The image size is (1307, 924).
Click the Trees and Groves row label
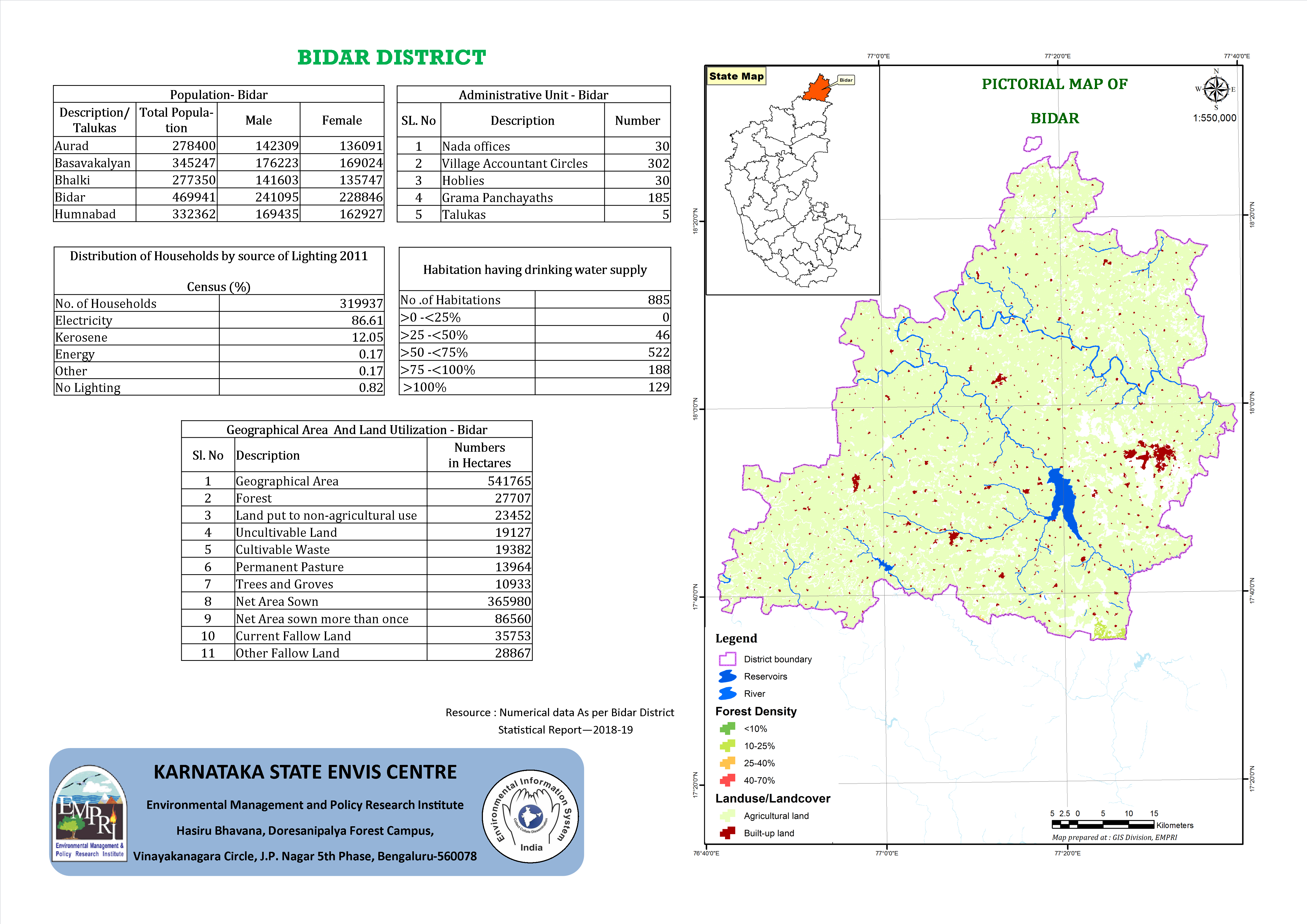click(285, 584)
